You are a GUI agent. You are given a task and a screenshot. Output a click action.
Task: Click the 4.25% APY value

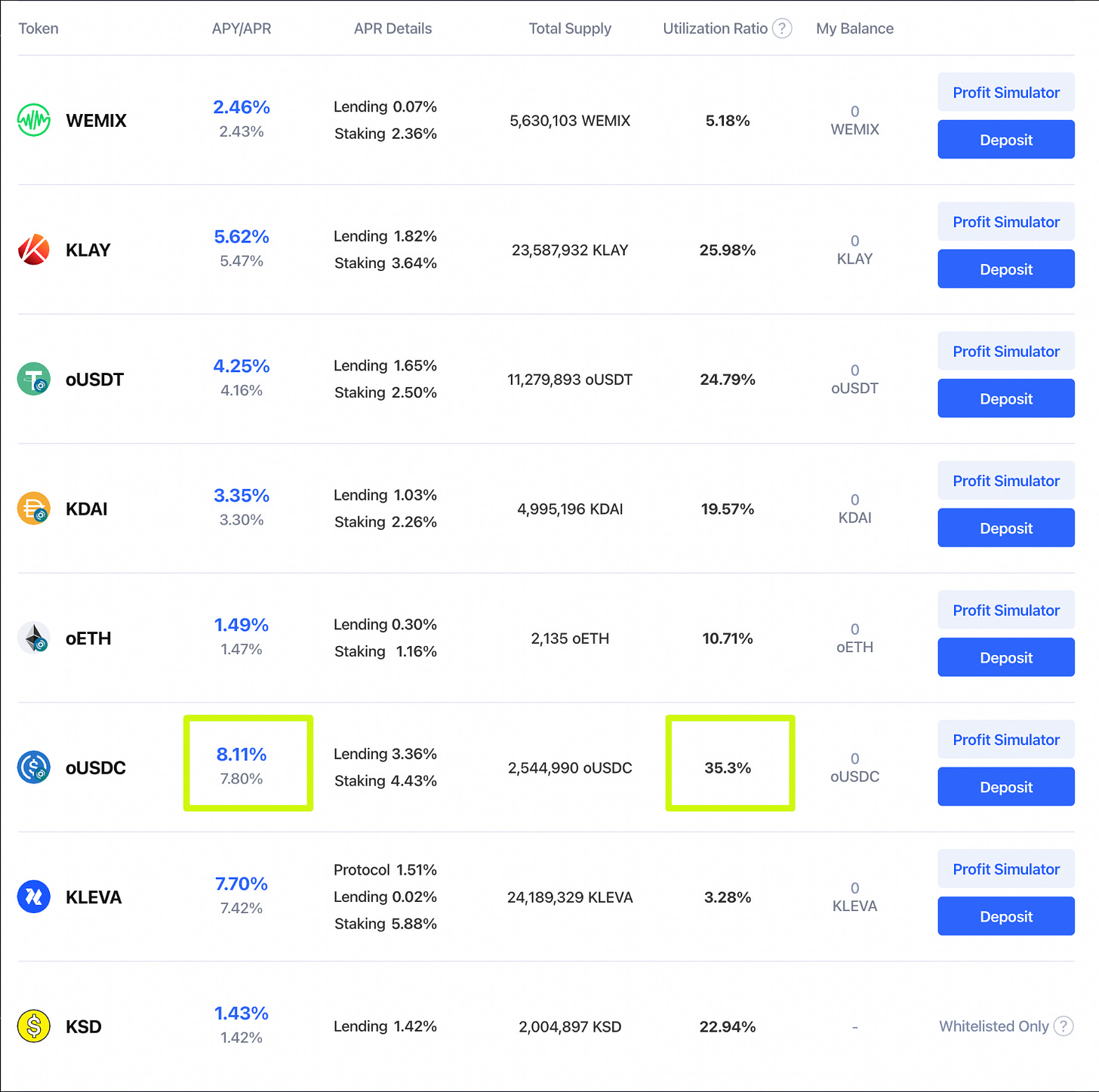click(x=242, y=366)
